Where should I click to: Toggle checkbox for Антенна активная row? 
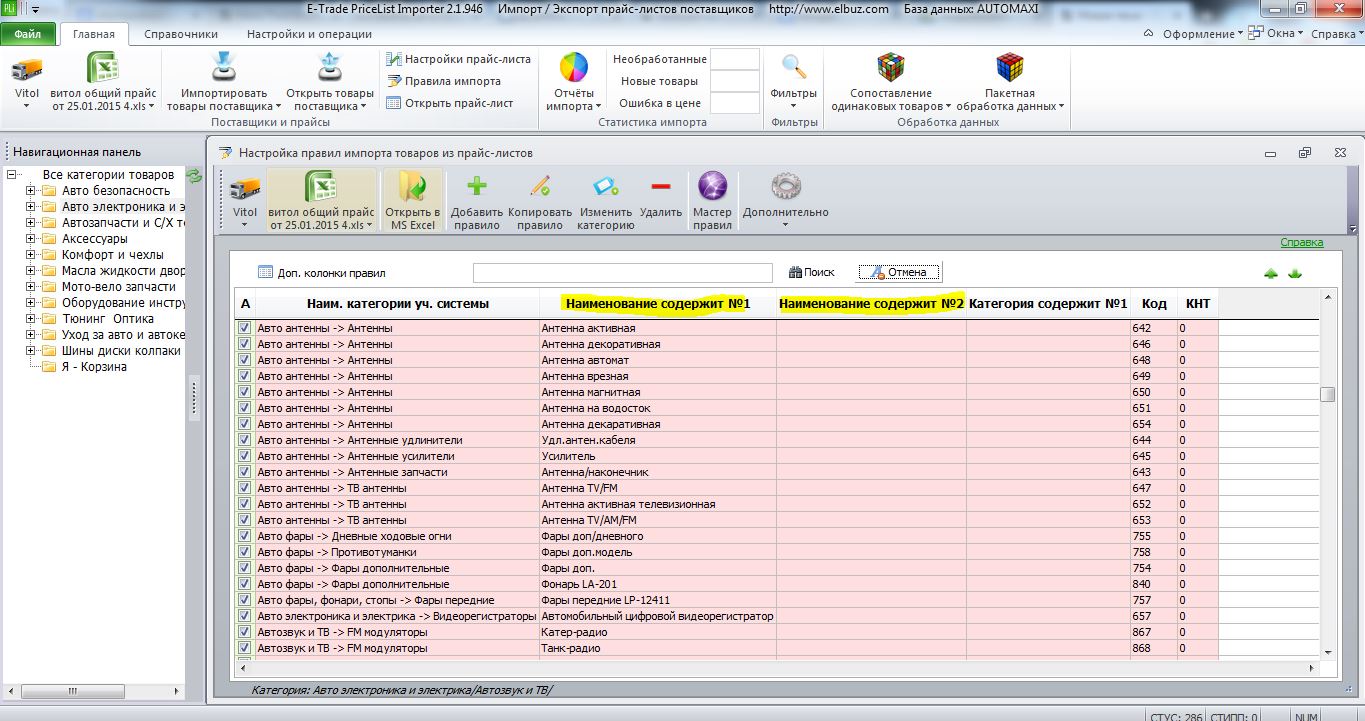(x=244, y=327)
